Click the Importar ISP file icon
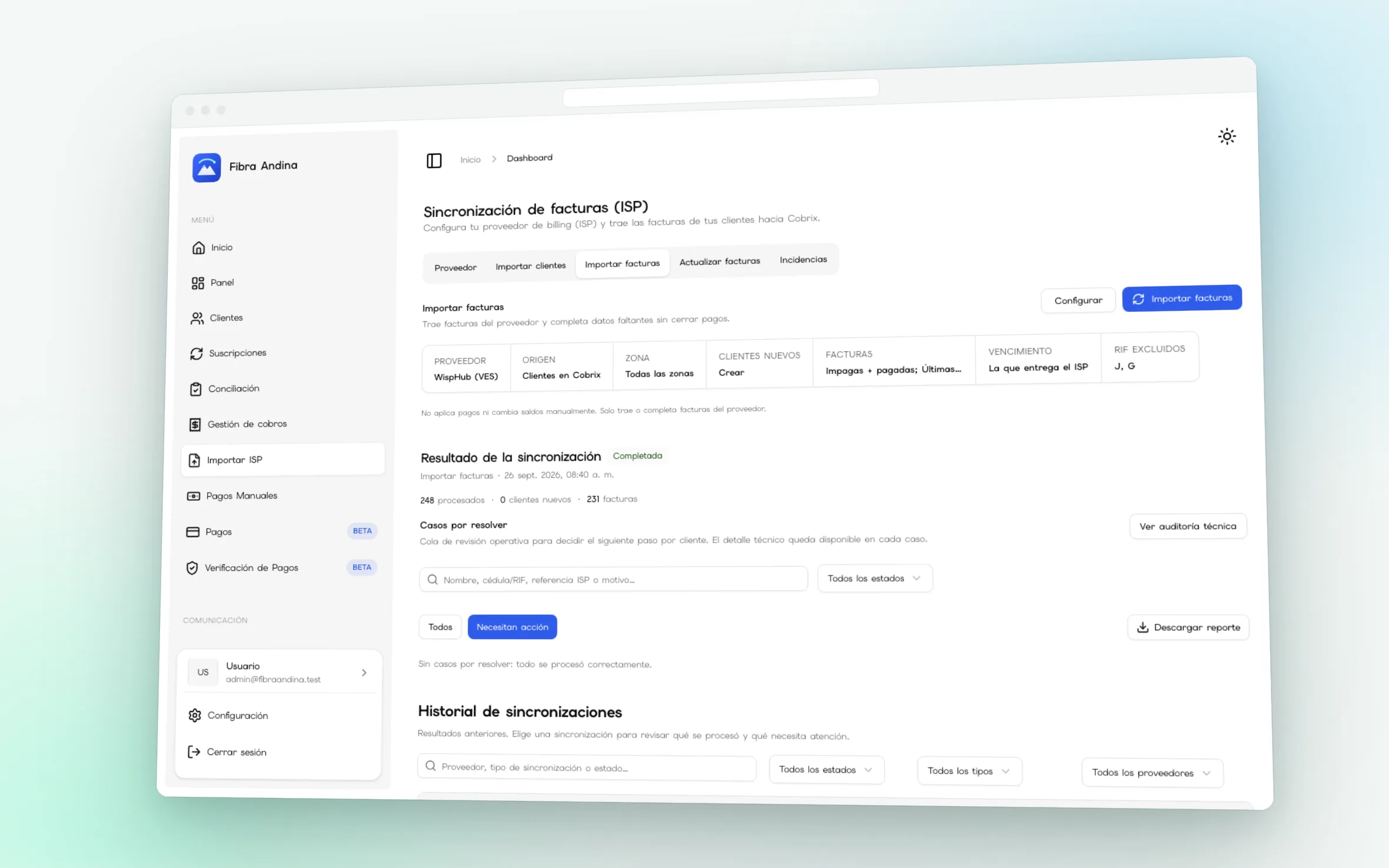The image size is (1389, 868). click(194, 460)
